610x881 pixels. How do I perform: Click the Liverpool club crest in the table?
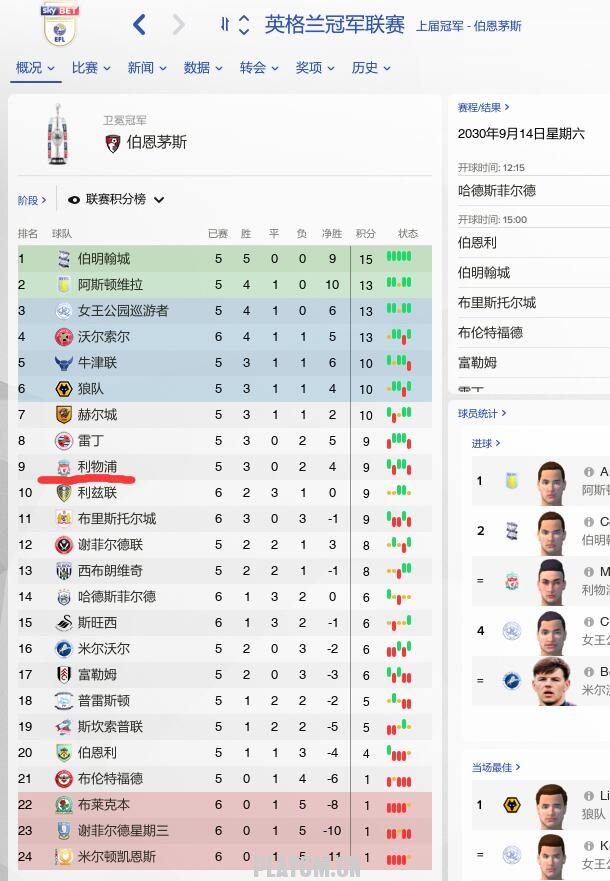click(63, 467)
